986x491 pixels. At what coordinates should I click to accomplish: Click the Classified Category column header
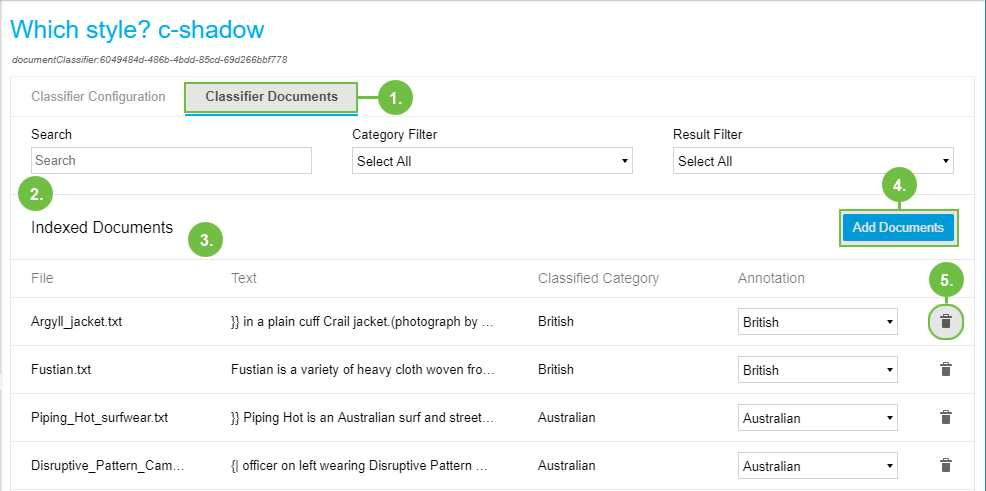[x=598, y=278]
